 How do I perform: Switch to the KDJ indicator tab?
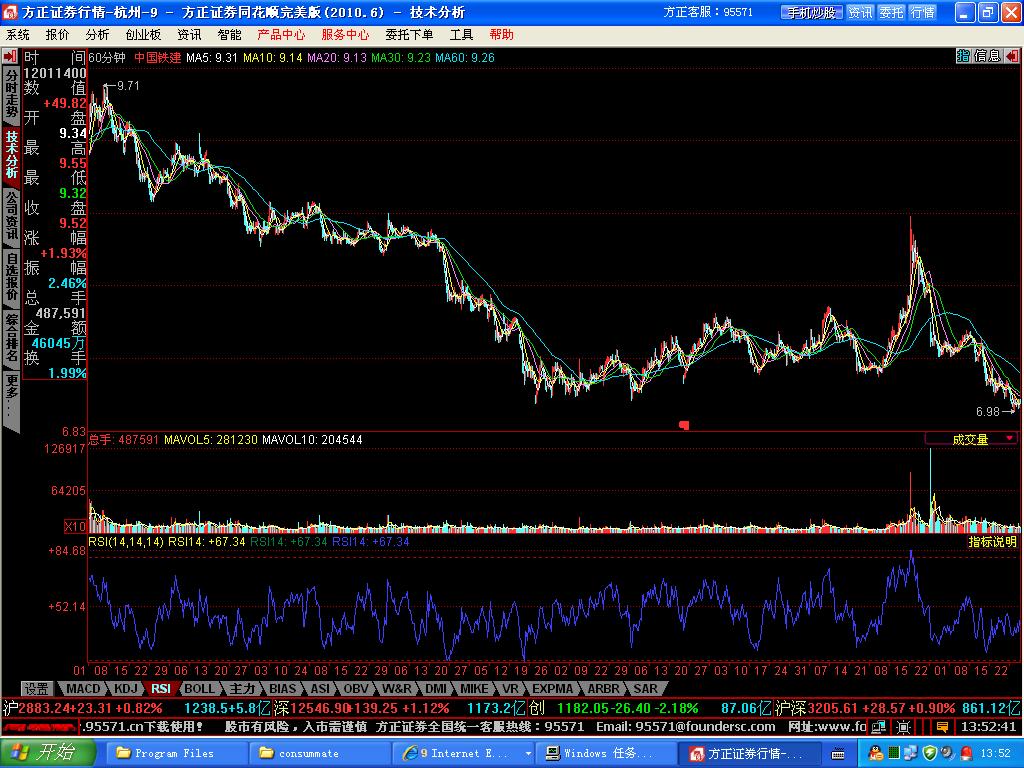(125, 688)
